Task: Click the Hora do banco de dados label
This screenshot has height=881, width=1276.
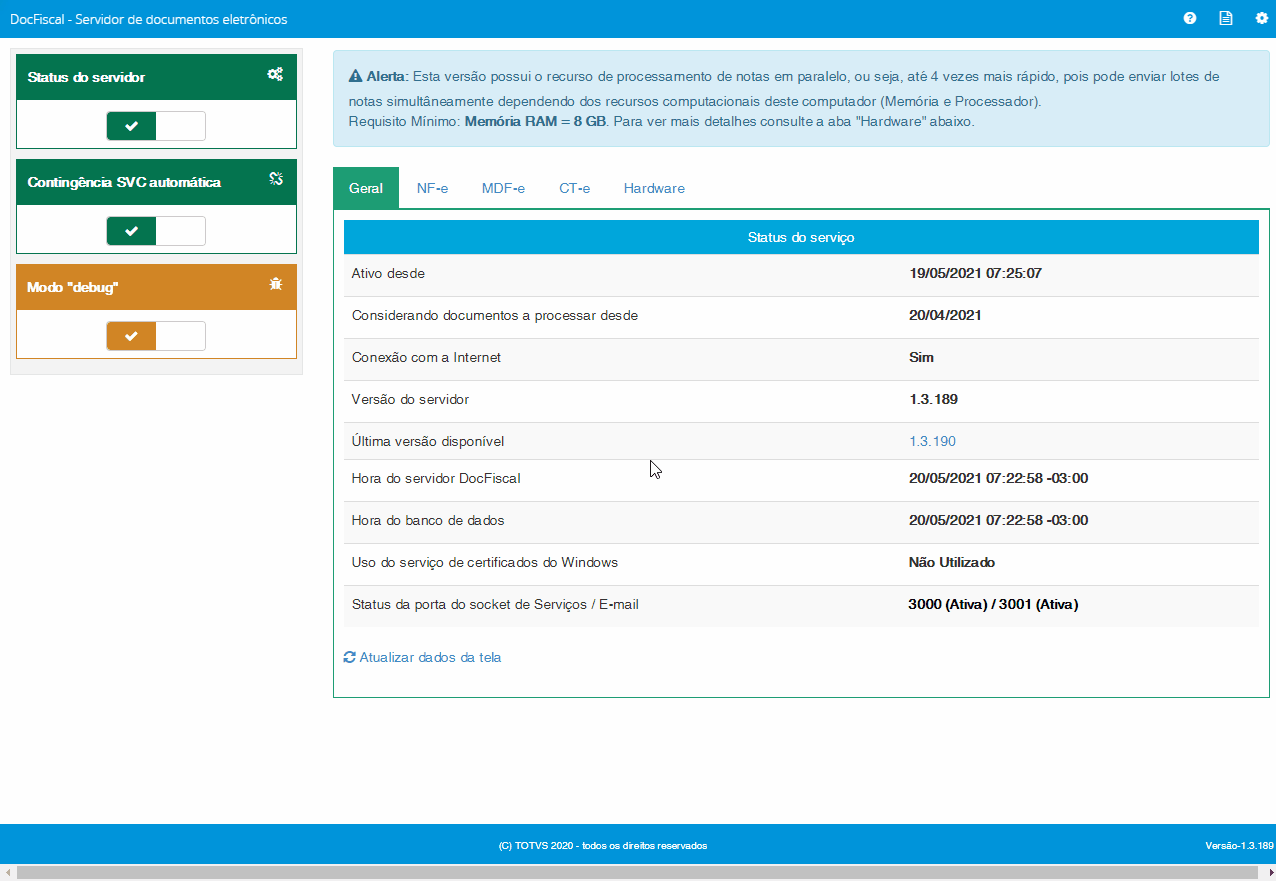Action: (x=428, y=520)
